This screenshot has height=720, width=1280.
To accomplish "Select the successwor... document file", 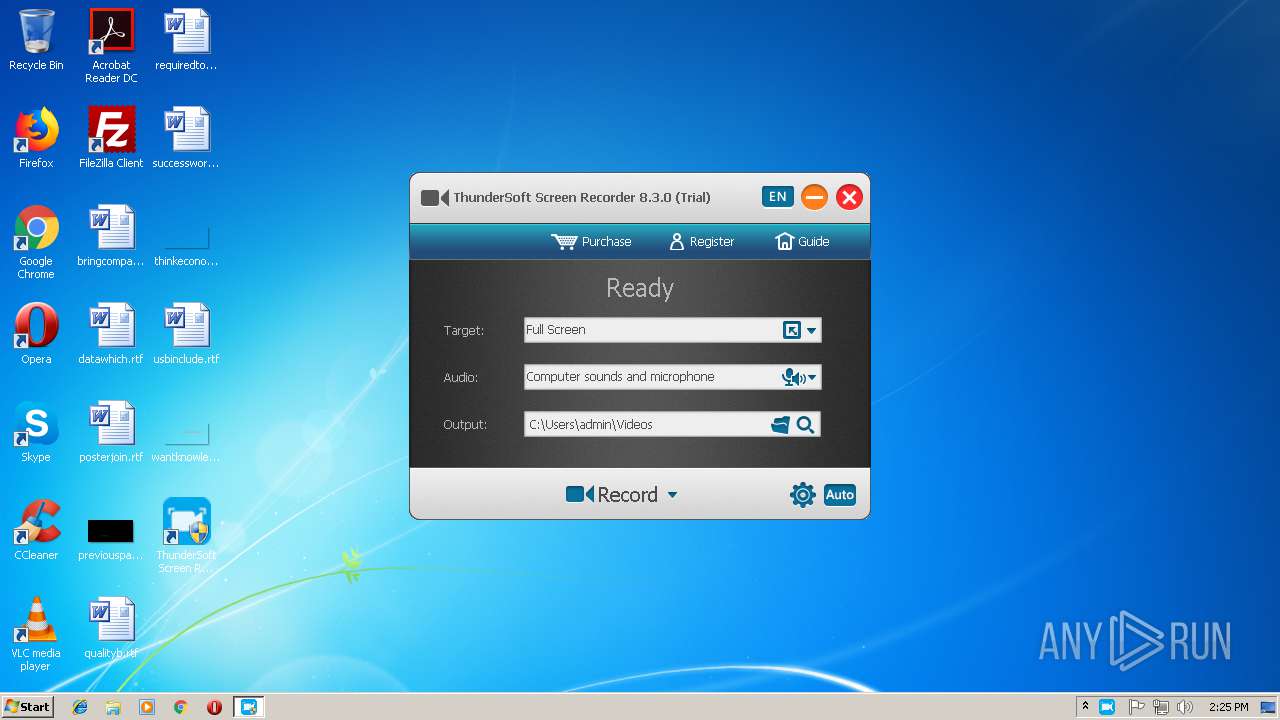I will click(186, 138).
